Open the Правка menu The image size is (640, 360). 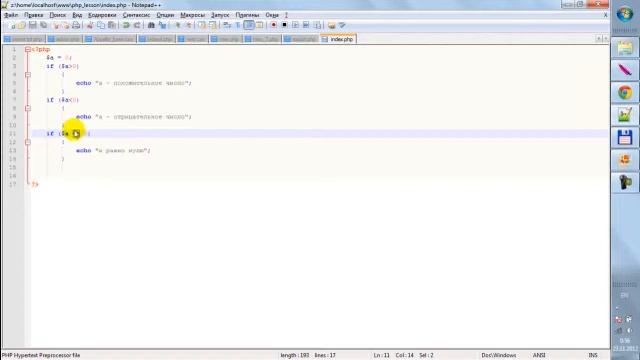tap(33, 15)
